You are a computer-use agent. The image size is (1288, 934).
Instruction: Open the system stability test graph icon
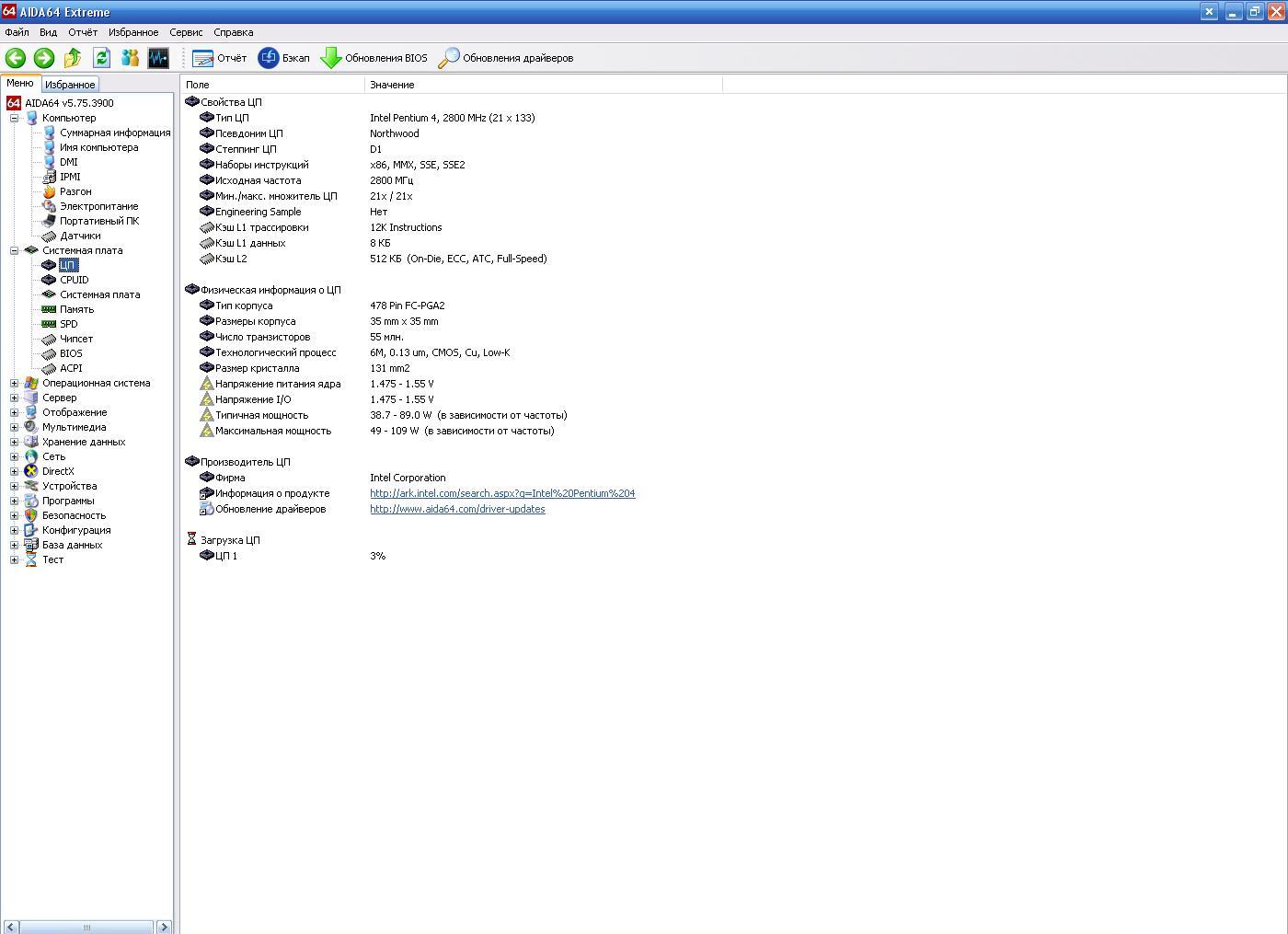(158, 58)
